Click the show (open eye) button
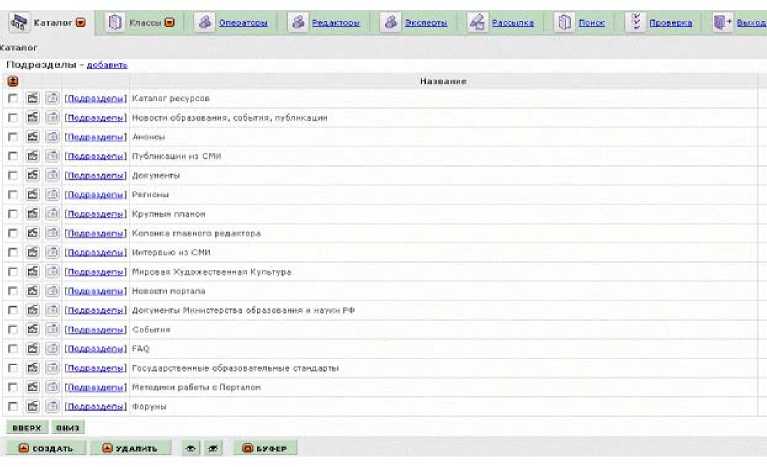 tap(191, 448)
